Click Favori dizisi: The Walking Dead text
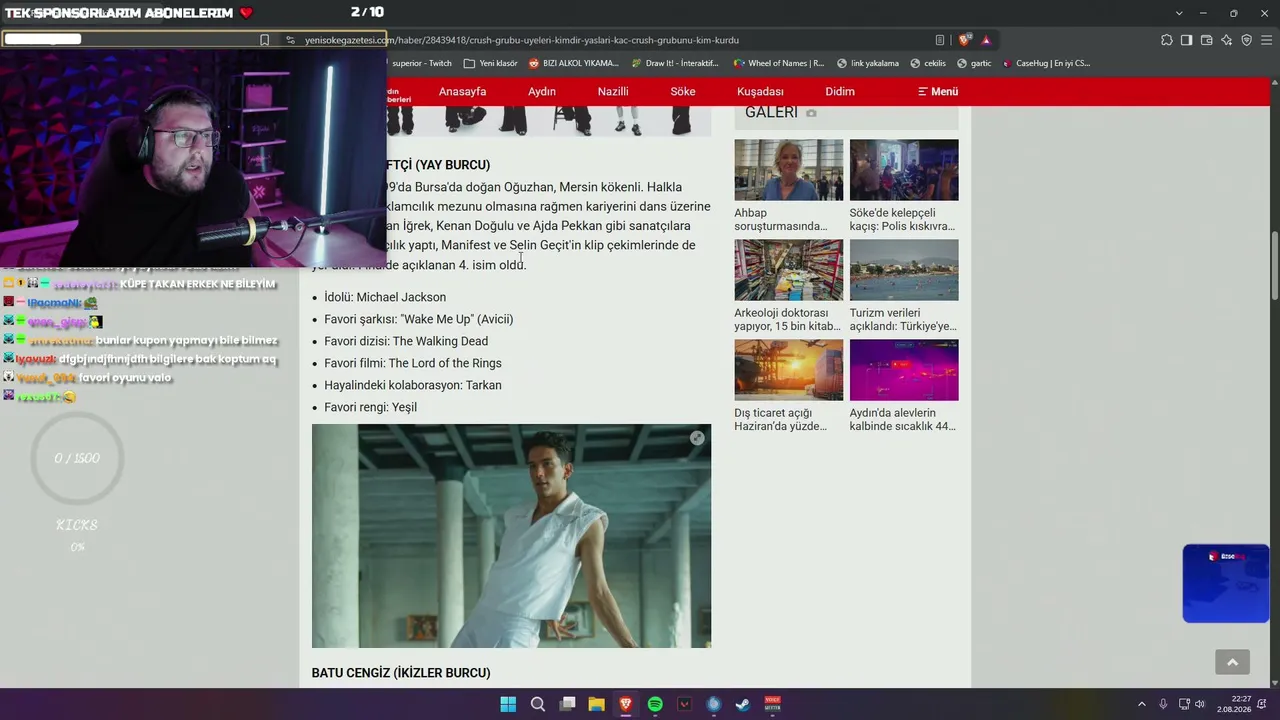1280x720 pixels. (x=406, y=341)
